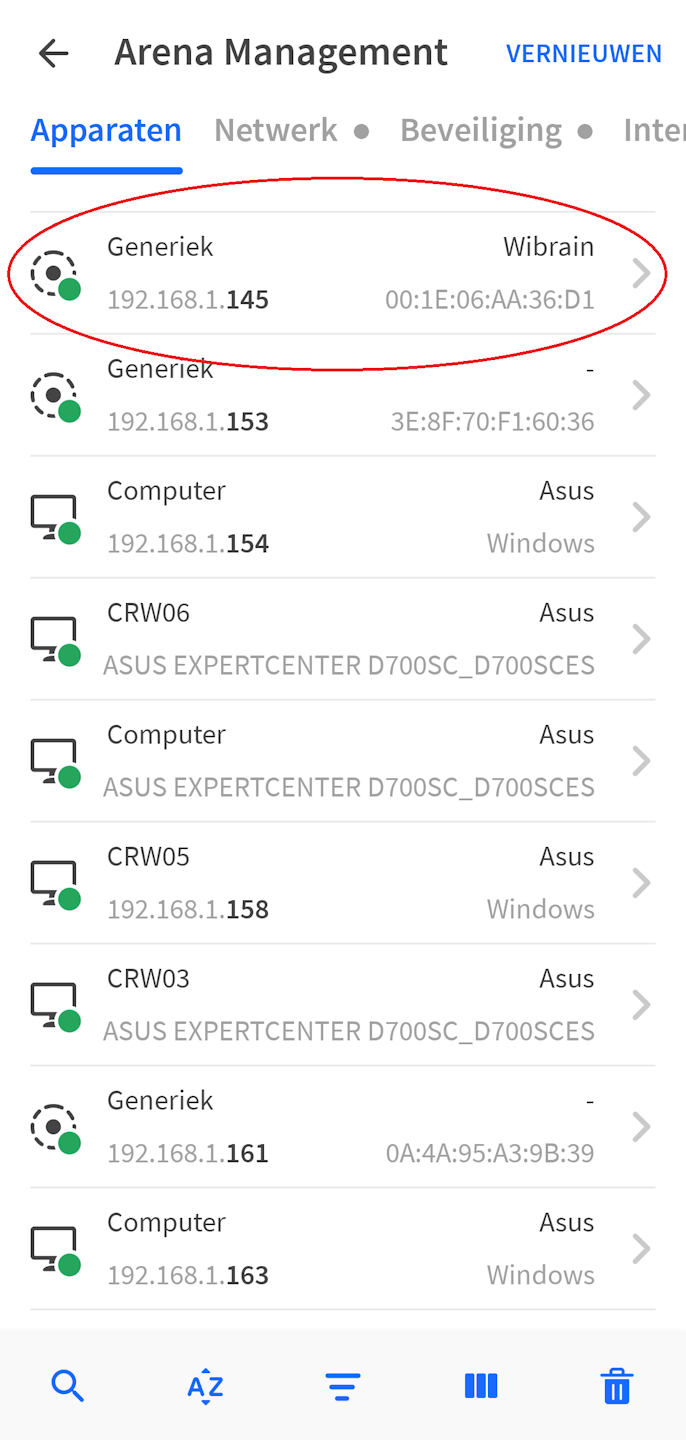The image size is (686, 1440).
Task: Click generic device icon for 192.168.1.153
Action: tap(54, 394)
